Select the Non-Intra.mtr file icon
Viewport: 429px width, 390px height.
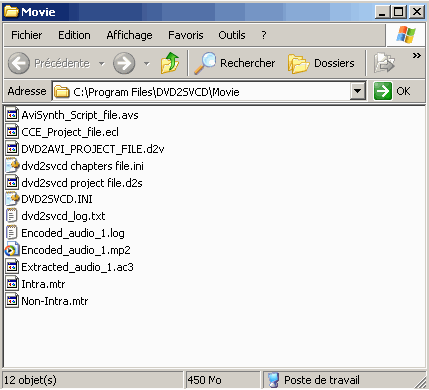click(x=12, y=301)
